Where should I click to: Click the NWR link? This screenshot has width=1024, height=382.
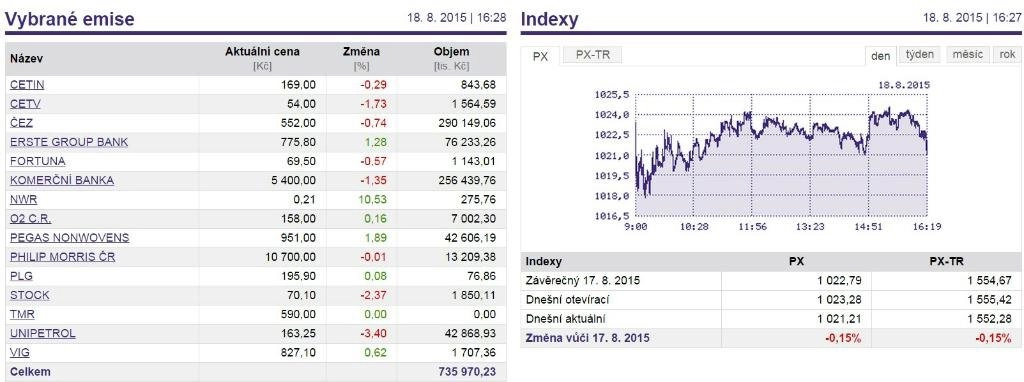24,199
